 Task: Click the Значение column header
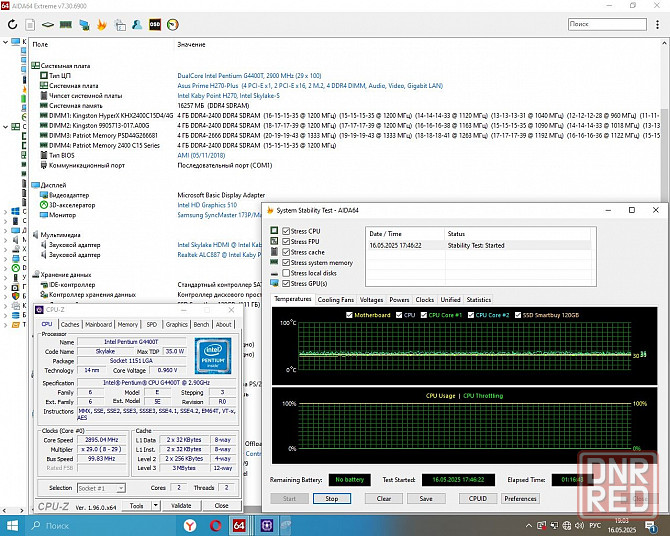191,44
